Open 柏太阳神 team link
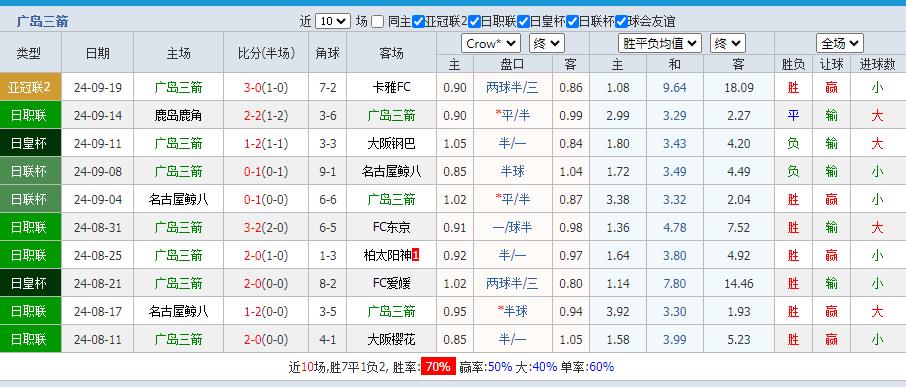Viewport: 906px width, 387px height. [x=387, y=255]
